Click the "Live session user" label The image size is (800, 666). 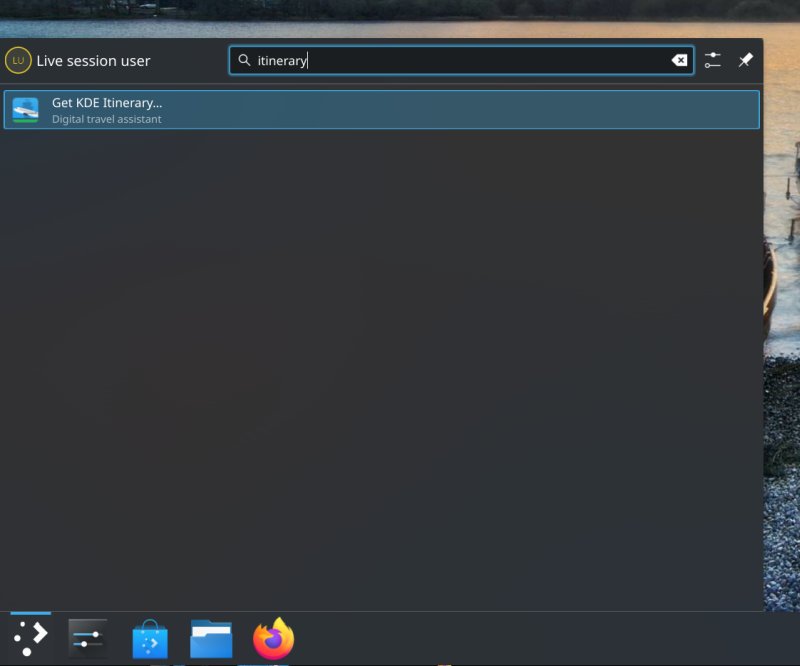coord(94,60)
